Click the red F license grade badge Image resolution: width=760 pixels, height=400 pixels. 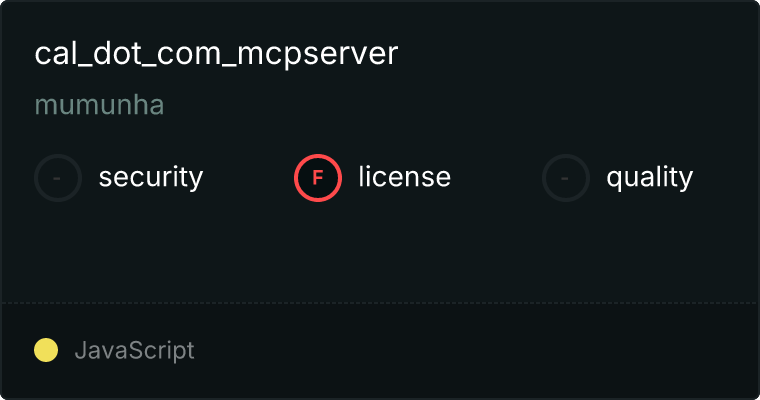[x=317, y=178]
